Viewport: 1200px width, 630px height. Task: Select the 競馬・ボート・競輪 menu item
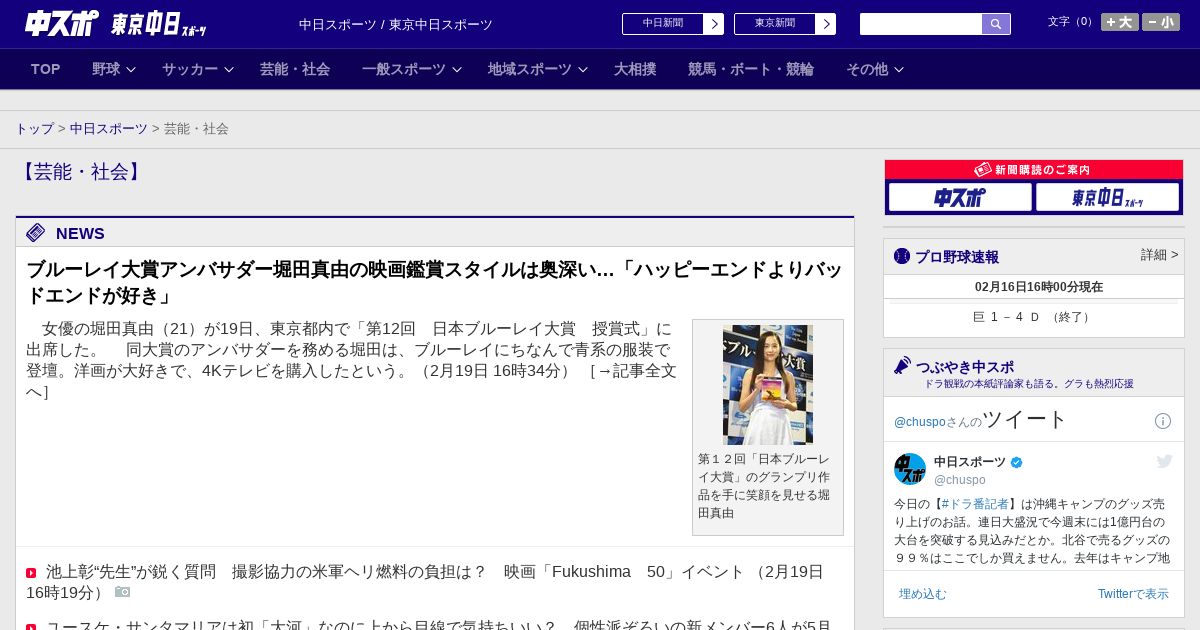[751, 69]
